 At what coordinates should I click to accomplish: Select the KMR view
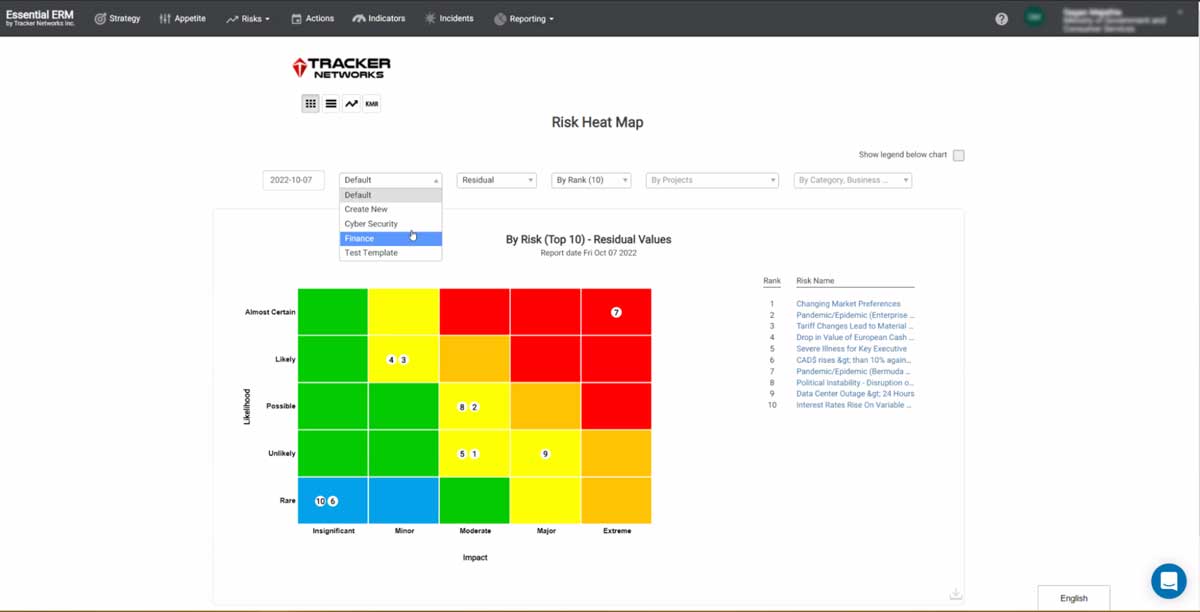pyautogui.click(x=371, y=103)
